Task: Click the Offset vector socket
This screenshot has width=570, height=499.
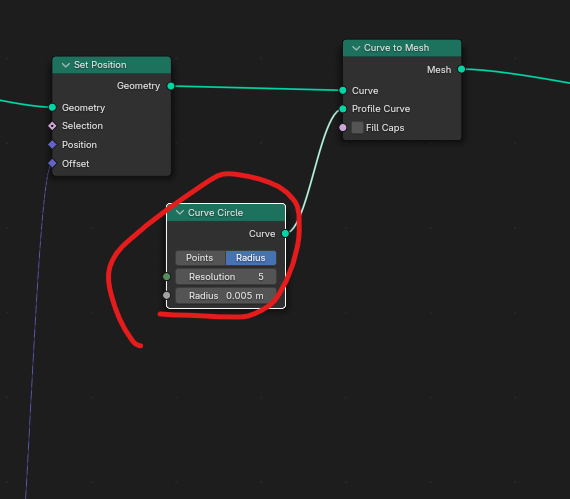Action: pyautogui.click(x=52, y=164)
